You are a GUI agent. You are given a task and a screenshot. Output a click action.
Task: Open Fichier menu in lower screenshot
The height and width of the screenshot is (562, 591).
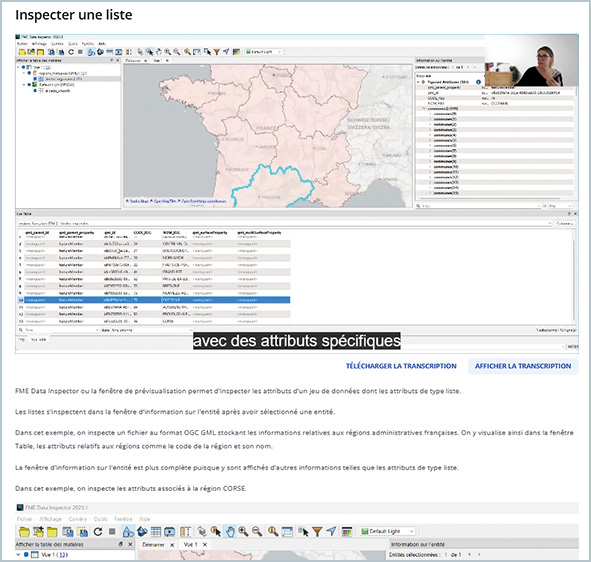[24, 519]
